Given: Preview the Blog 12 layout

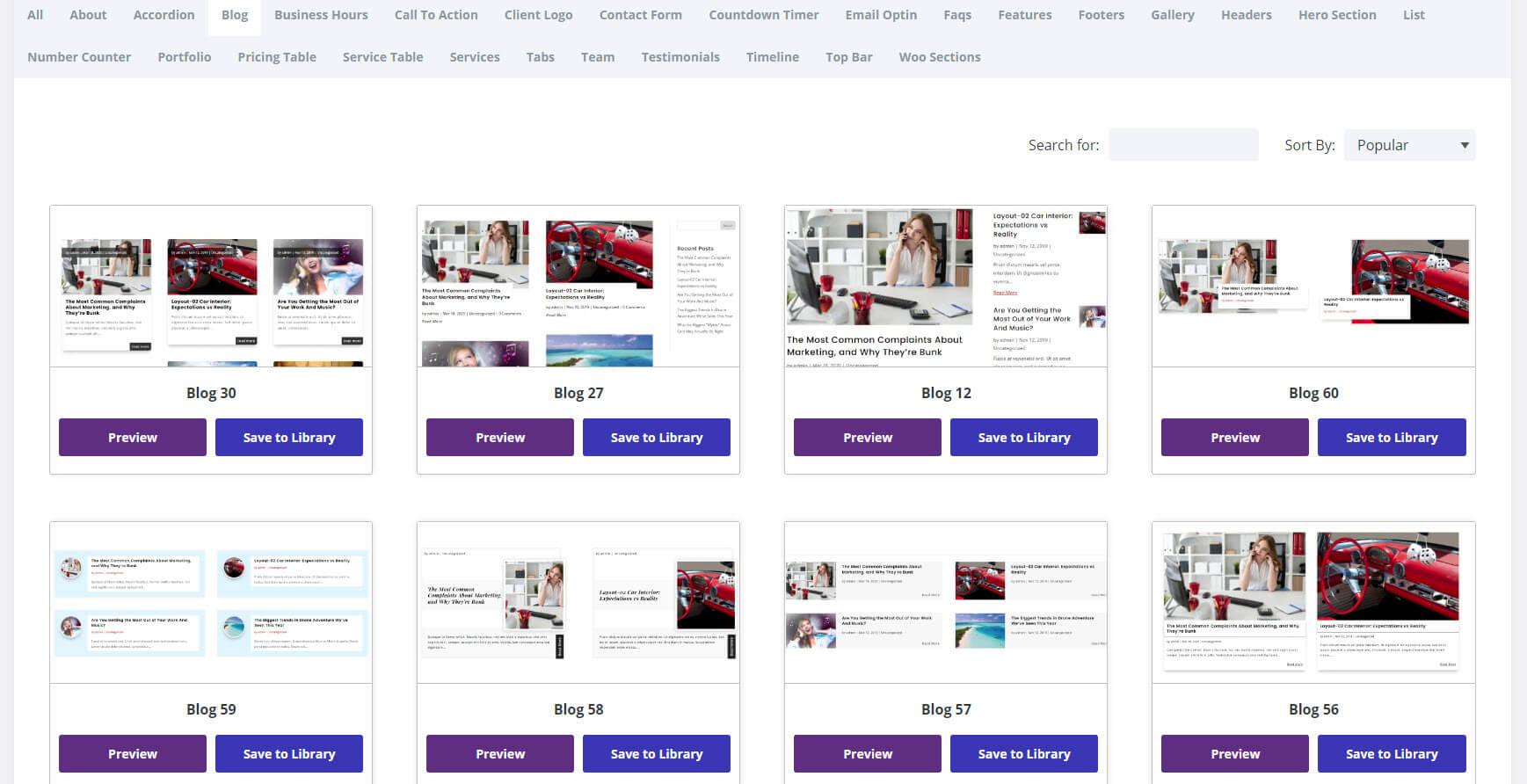Looking at the screenshot, I should (868, 438).
